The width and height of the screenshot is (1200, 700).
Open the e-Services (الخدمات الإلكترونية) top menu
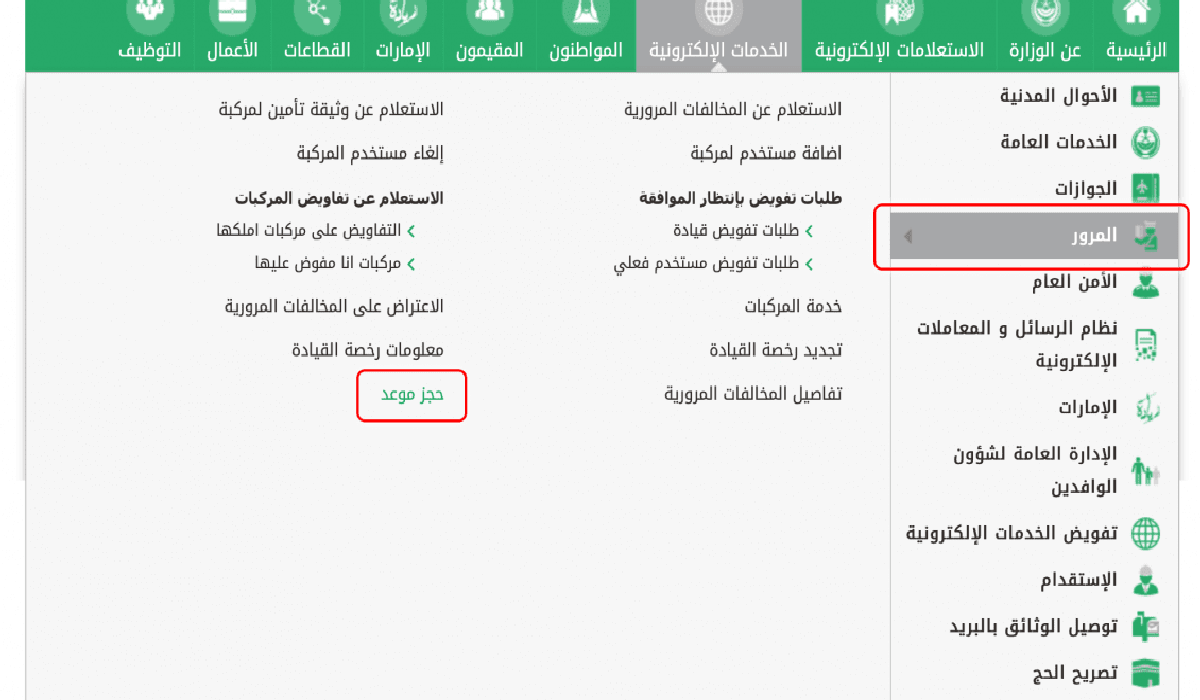point(718,50)
